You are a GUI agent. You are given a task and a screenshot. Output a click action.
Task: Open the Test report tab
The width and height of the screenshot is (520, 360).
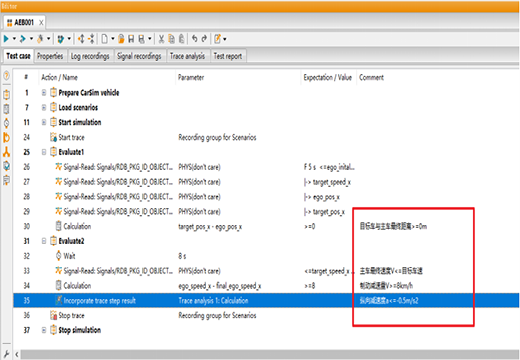tap(228, 56)
